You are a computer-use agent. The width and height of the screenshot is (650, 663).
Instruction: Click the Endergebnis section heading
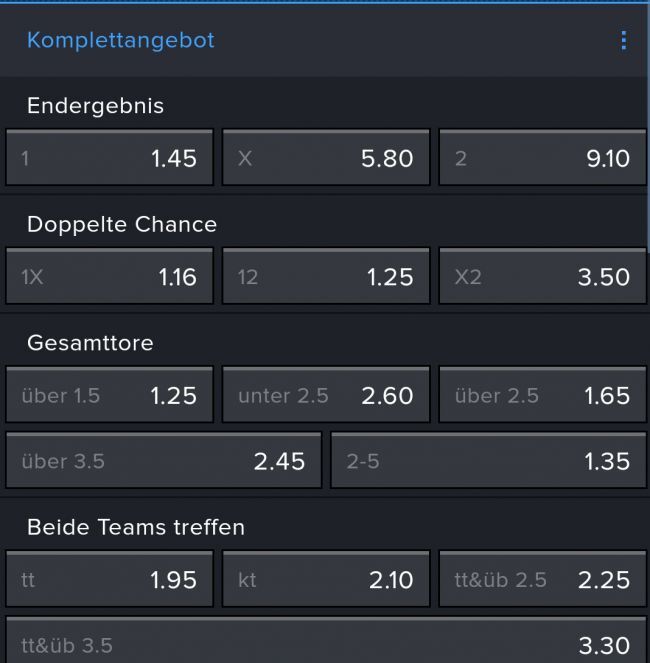95,105
